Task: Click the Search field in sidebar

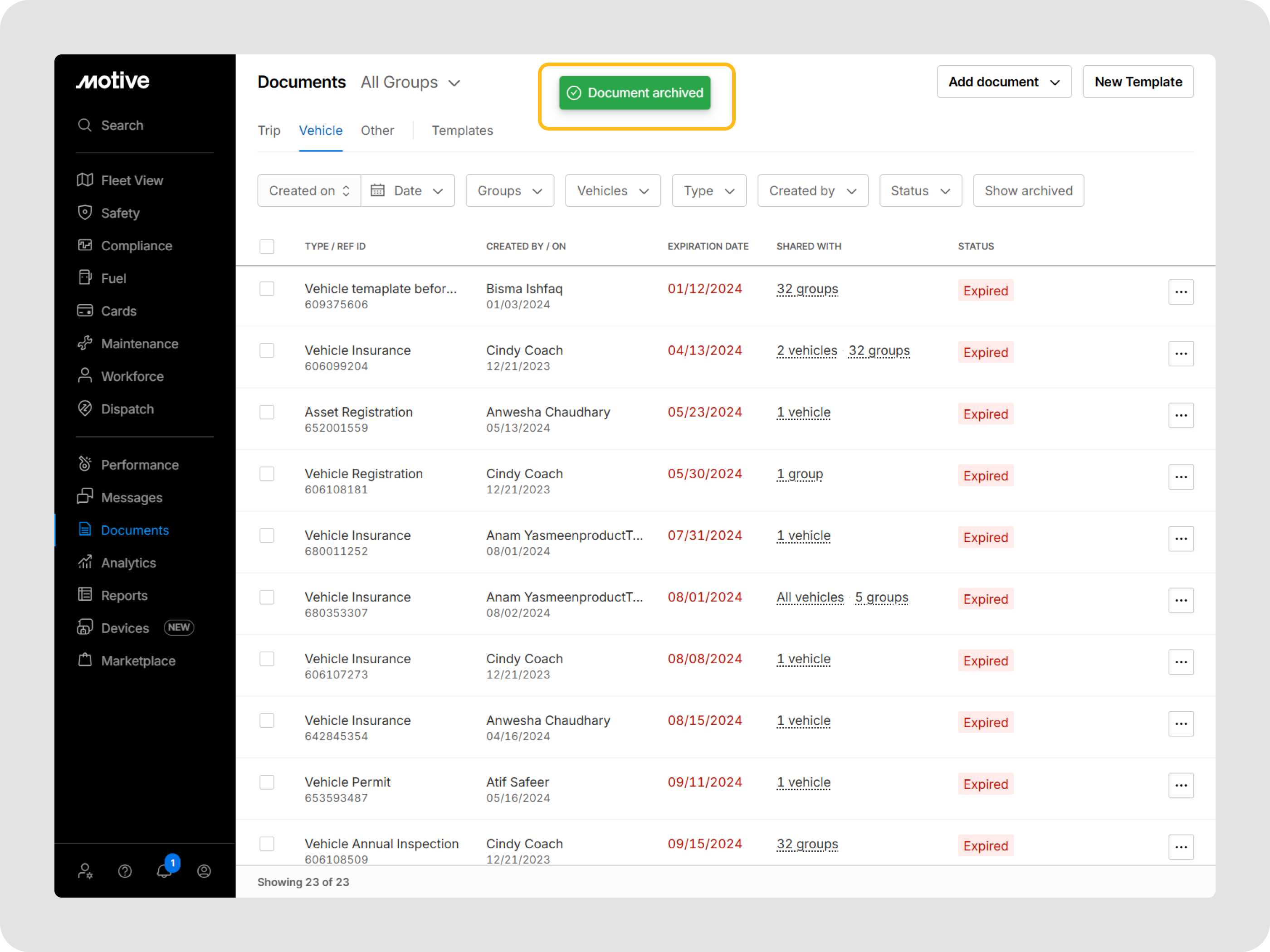Action: click(122, 125)
